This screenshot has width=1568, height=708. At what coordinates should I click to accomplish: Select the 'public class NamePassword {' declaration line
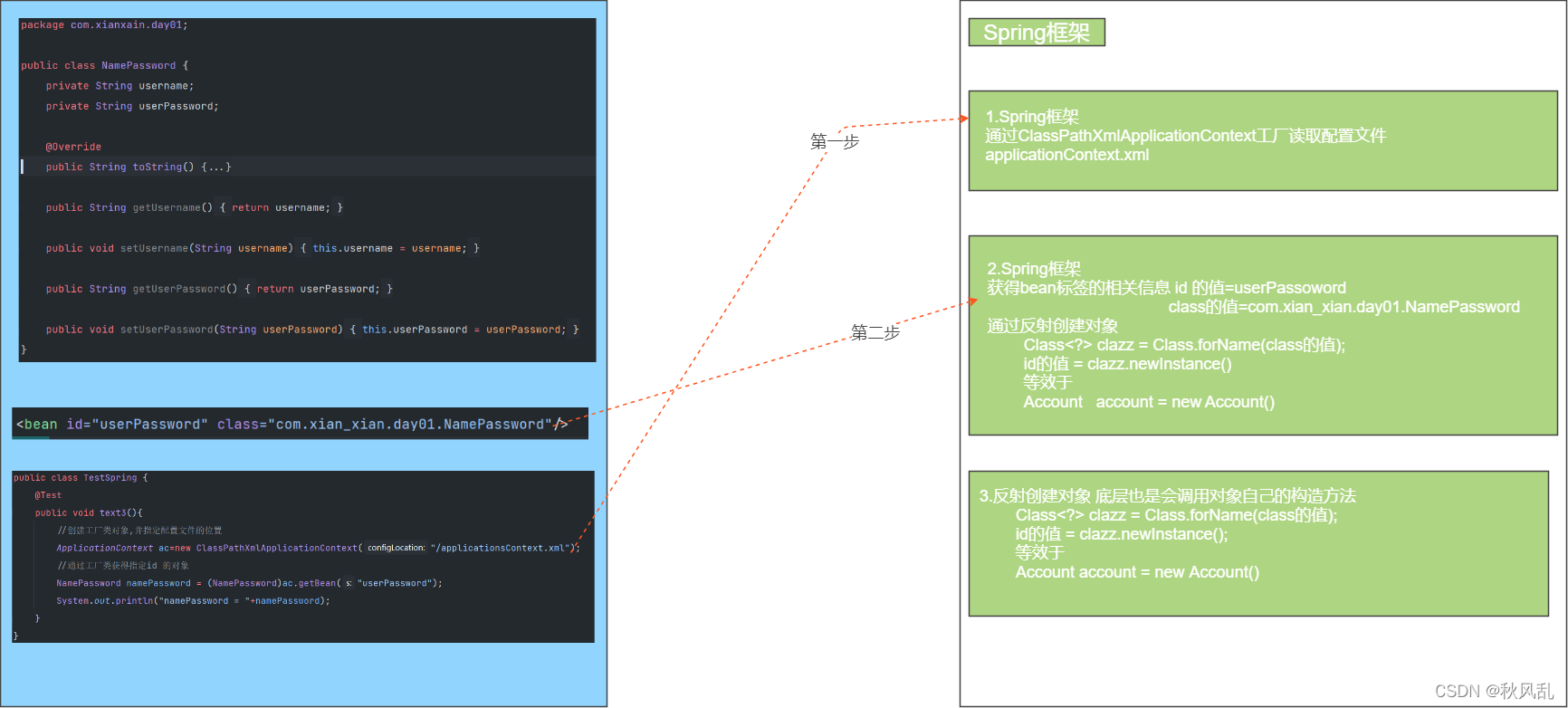point(105,66)
